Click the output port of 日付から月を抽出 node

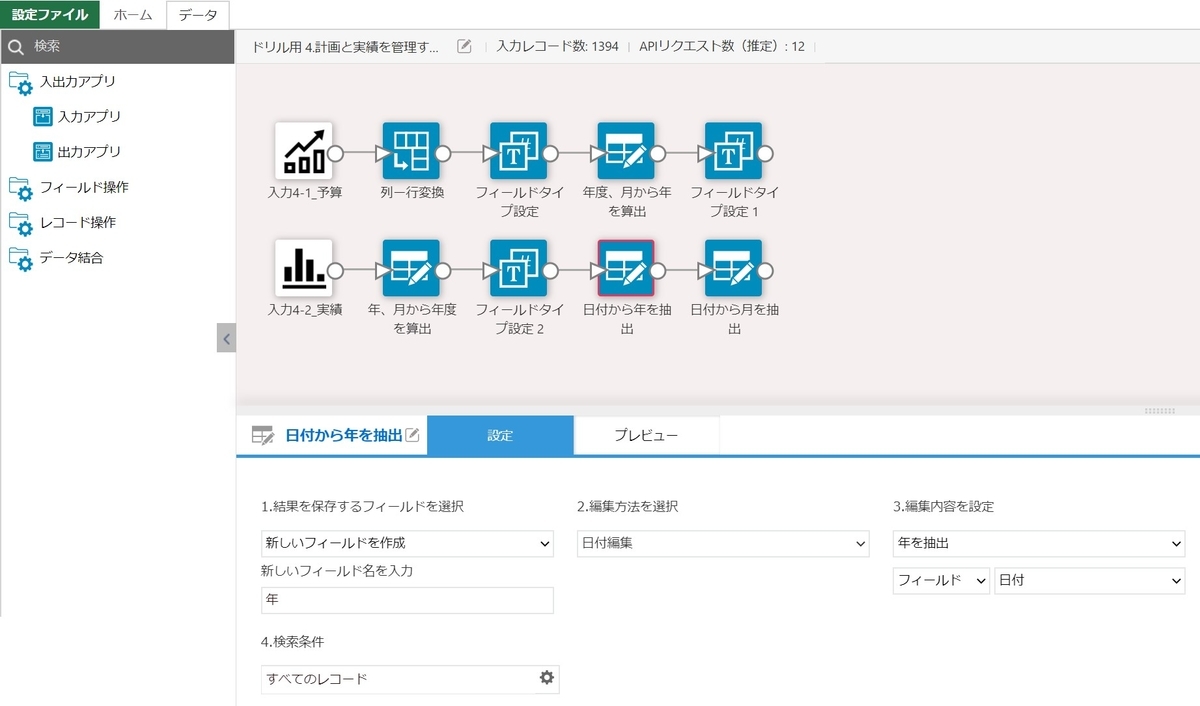765,270
